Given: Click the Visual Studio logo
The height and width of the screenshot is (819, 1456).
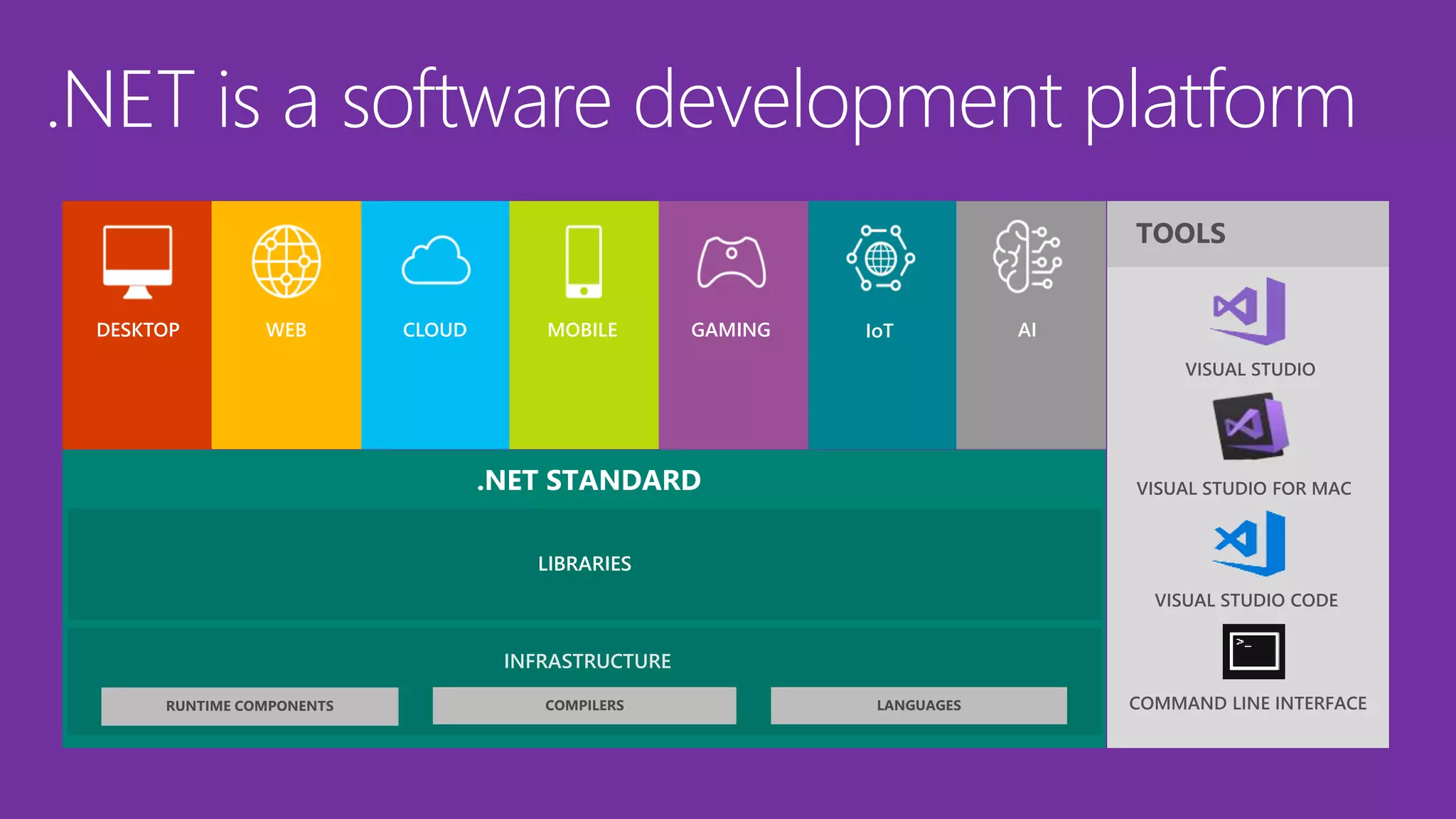Looking at the screenshot, I should [x=1249, y=311].
